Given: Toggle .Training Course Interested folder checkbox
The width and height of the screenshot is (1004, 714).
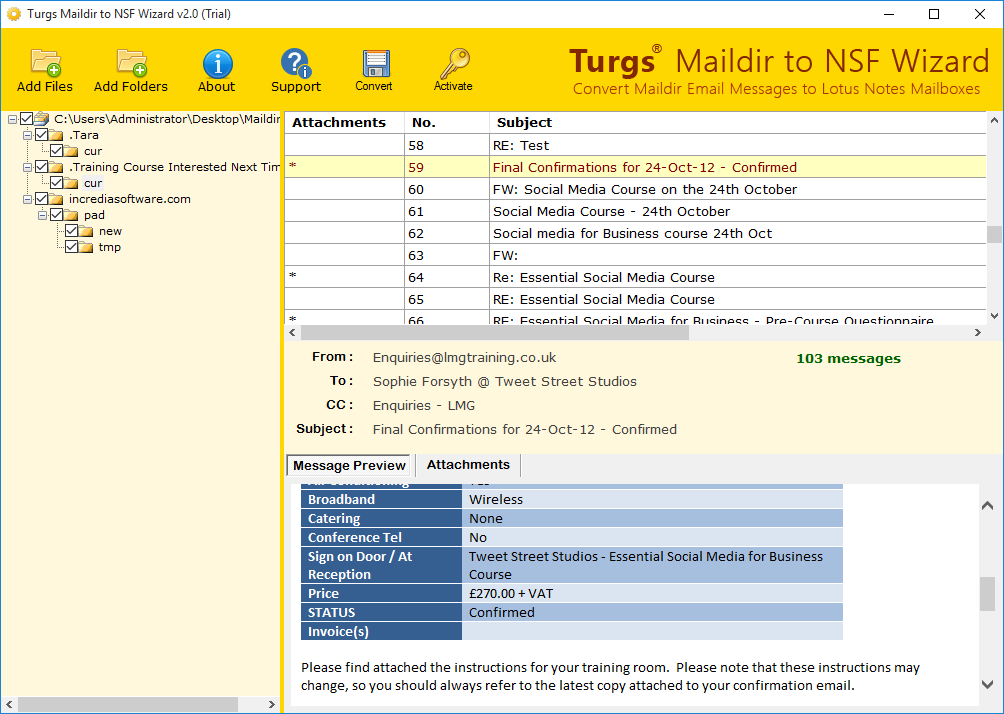Looking at the screenshot, I should [42, 166].
